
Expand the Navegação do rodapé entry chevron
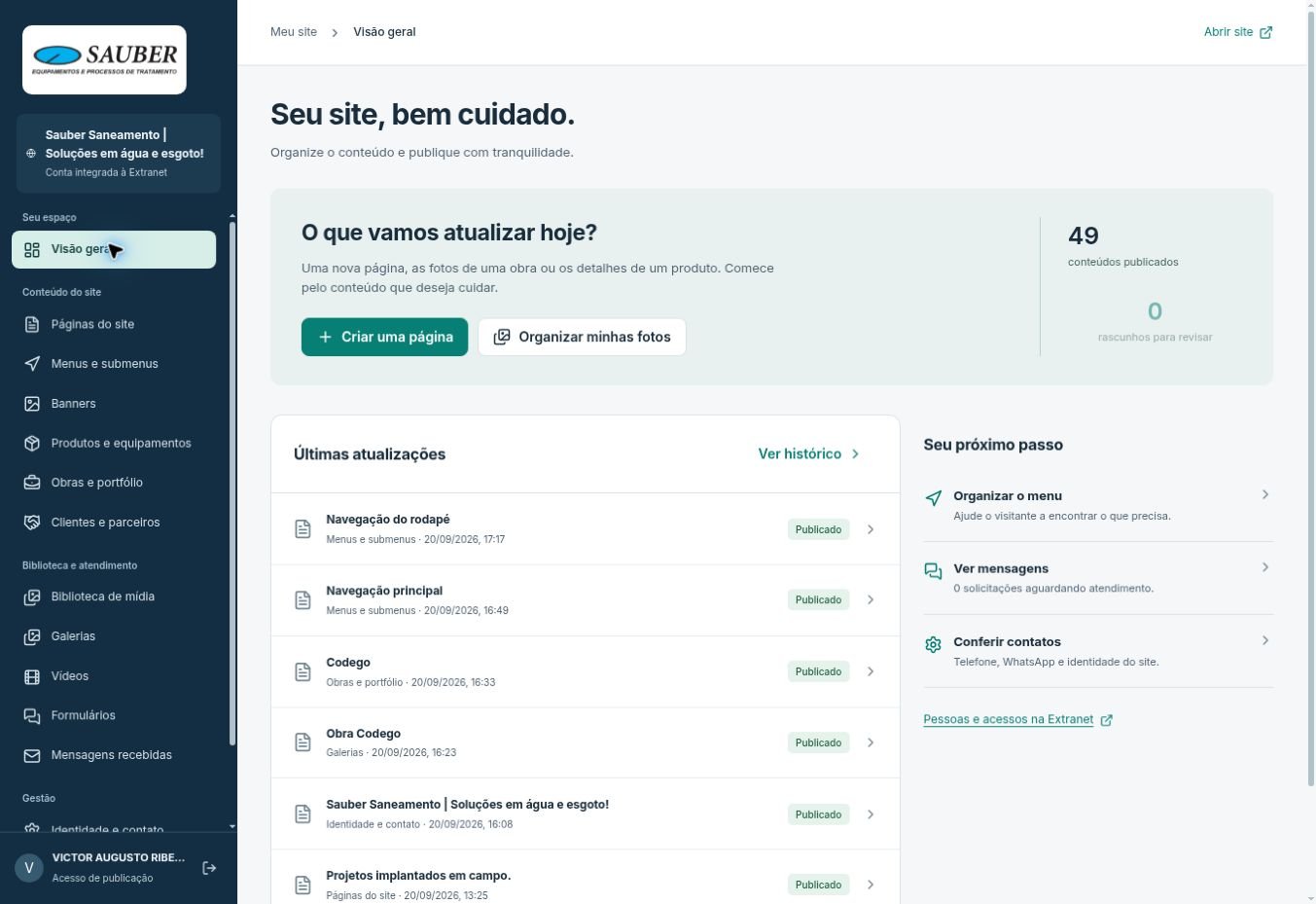tap(871, 529)
